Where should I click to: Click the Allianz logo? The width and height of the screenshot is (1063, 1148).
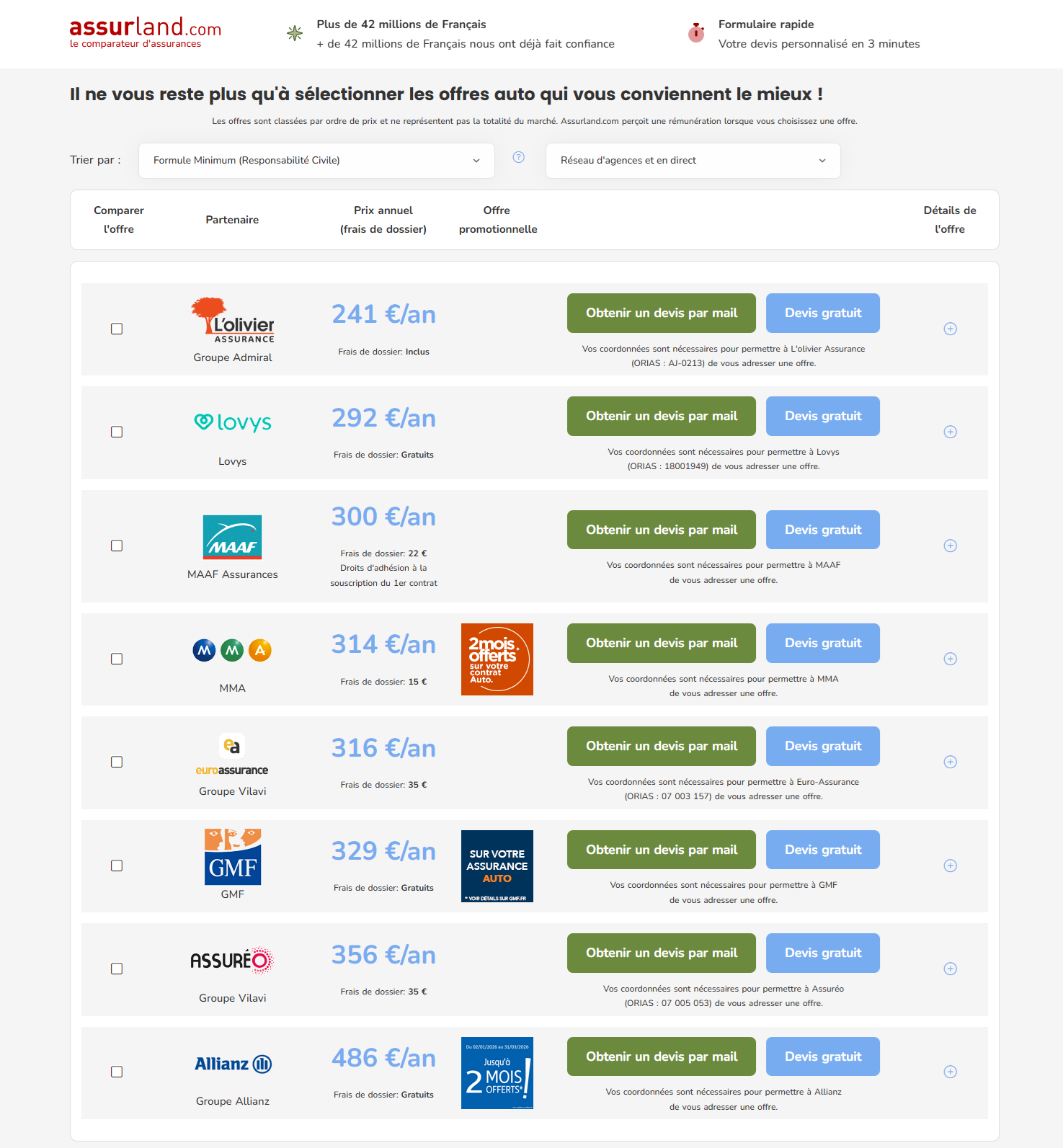(x=233, y=1064)
